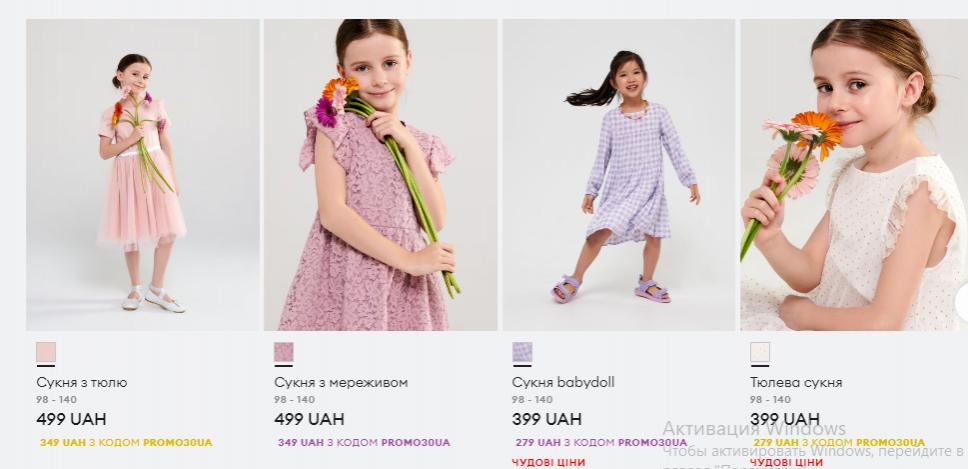
Task: Open the Тюлева сукня product link
Action: pyautogui.click(x=796, y=383)
